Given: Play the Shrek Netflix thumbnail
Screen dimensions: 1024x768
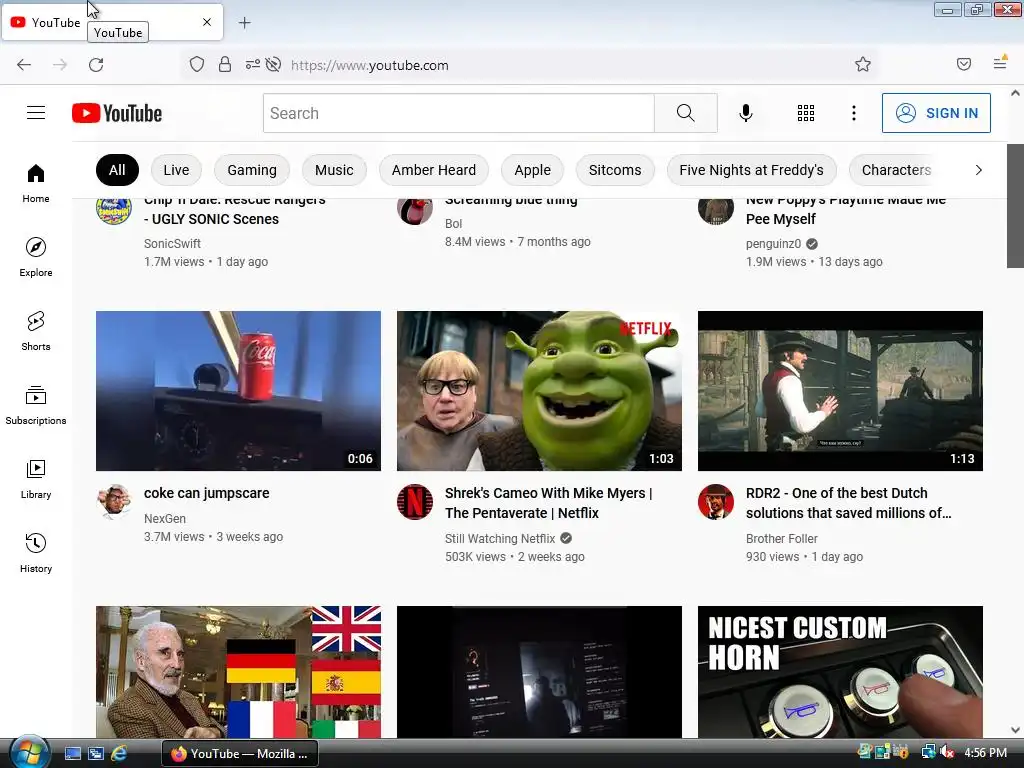Looking at the screenshot, I should (x=539, y=391).
